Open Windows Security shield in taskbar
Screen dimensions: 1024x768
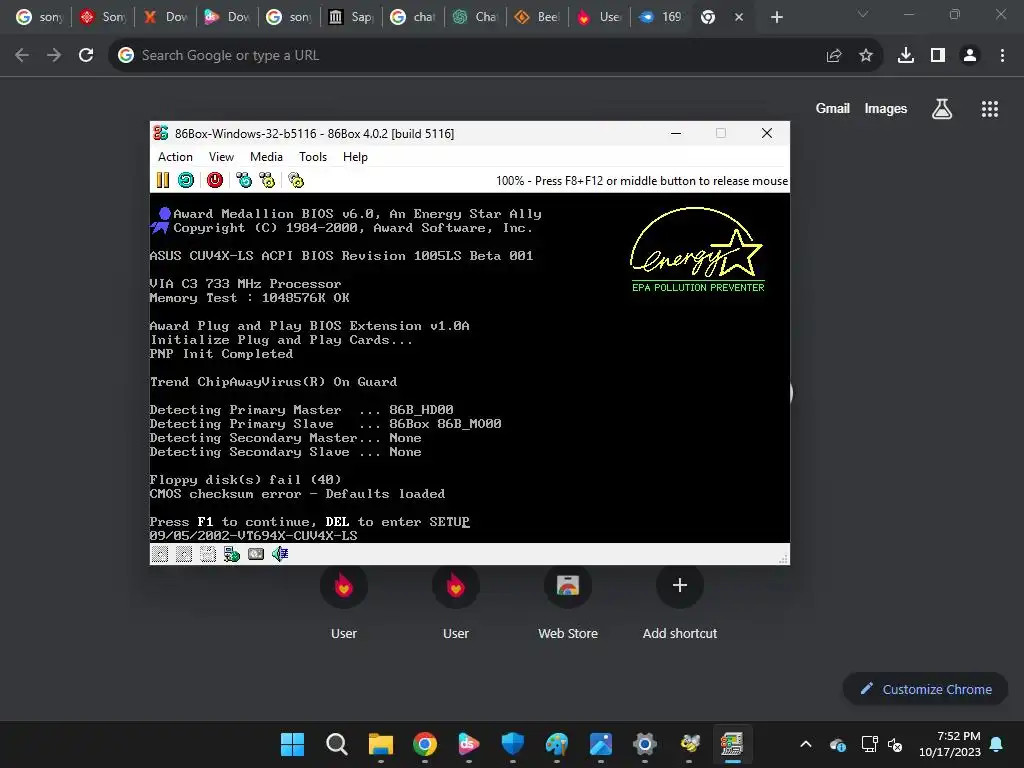[x=513, y=744]
